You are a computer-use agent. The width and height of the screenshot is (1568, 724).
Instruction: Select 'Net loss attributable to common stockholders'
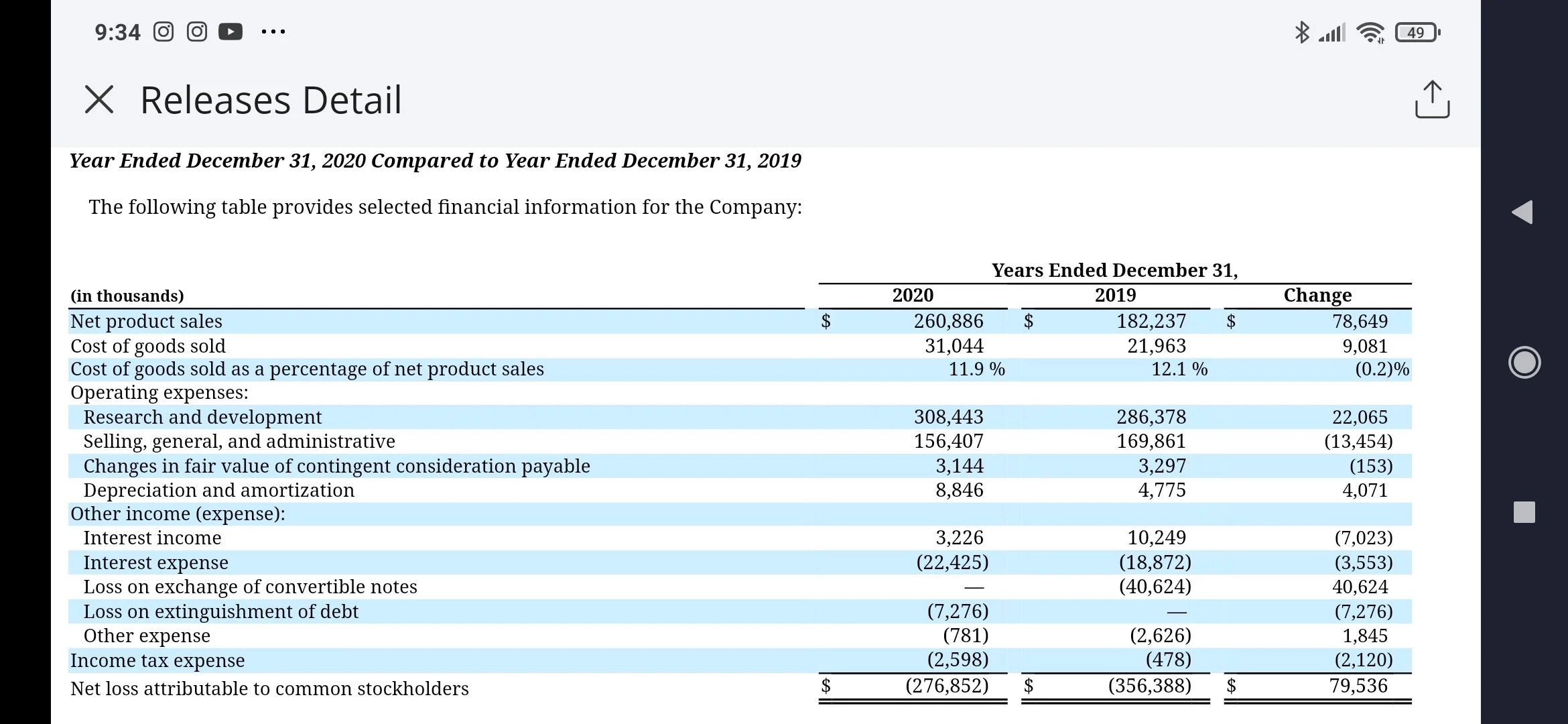(269, 688)
